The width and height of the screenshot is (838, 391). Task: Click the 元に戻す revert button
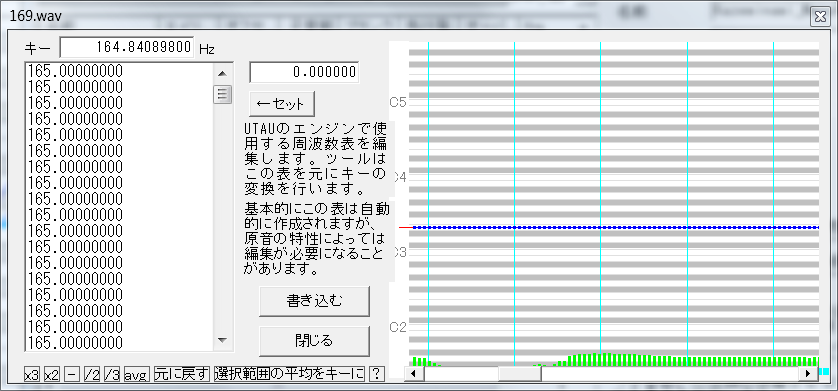pos(182,374)
